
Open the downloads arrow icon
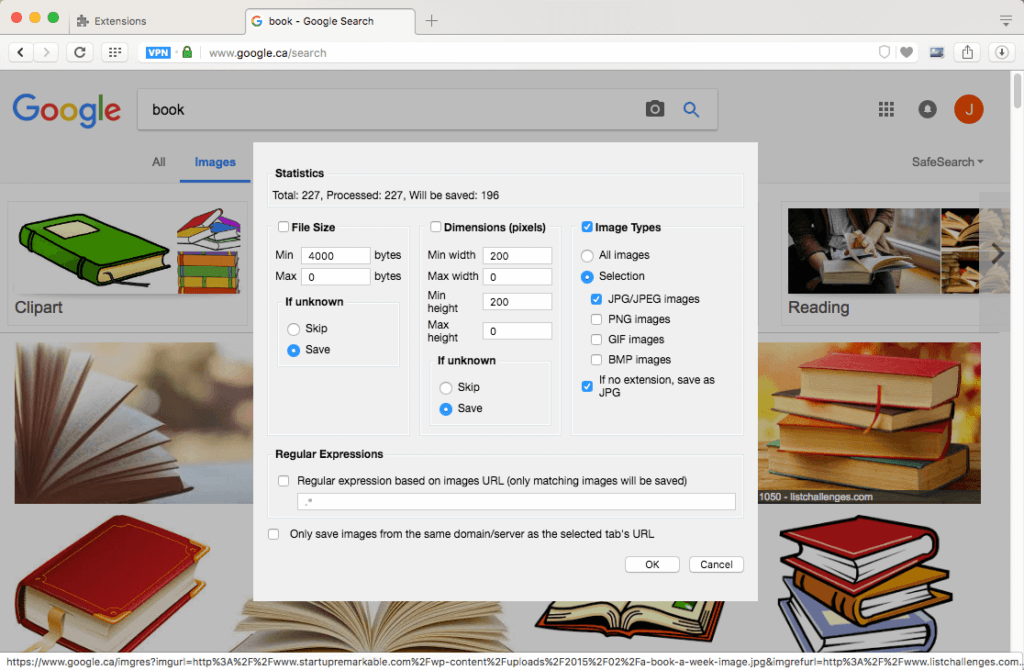coord(1001,52)
